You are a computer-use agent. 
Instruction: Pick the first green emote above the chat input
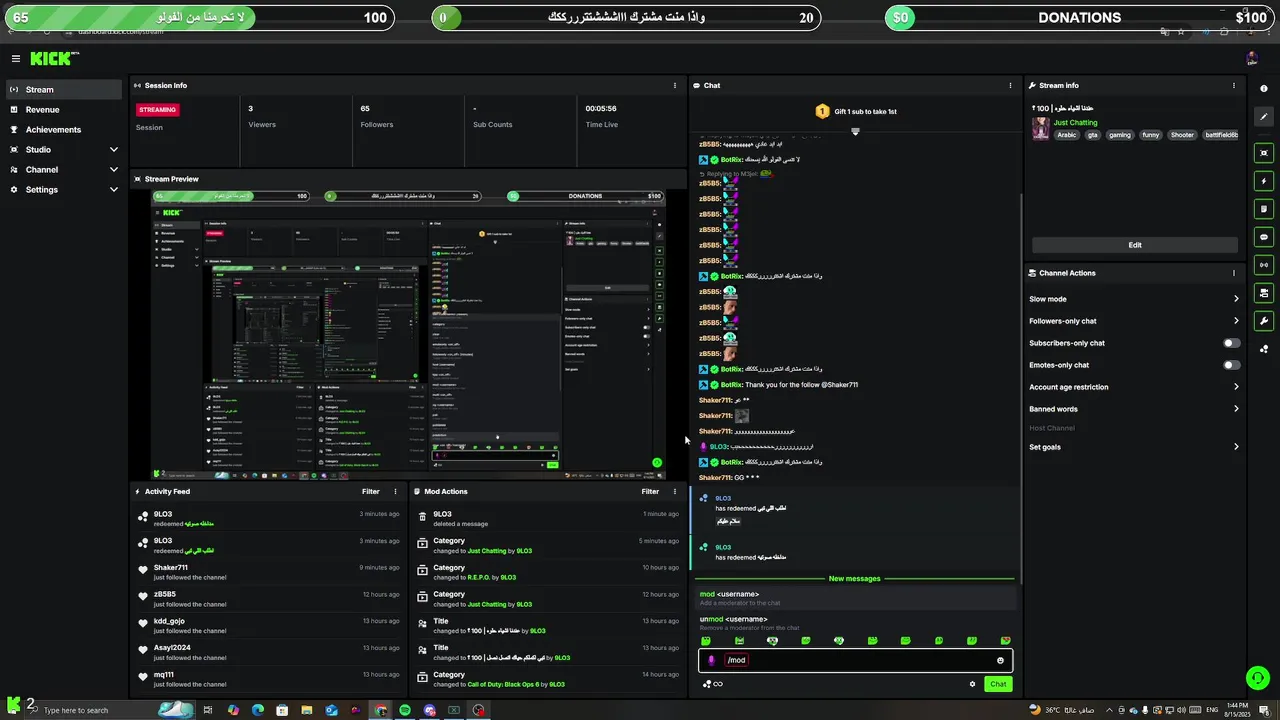click(x=706, y=641)
